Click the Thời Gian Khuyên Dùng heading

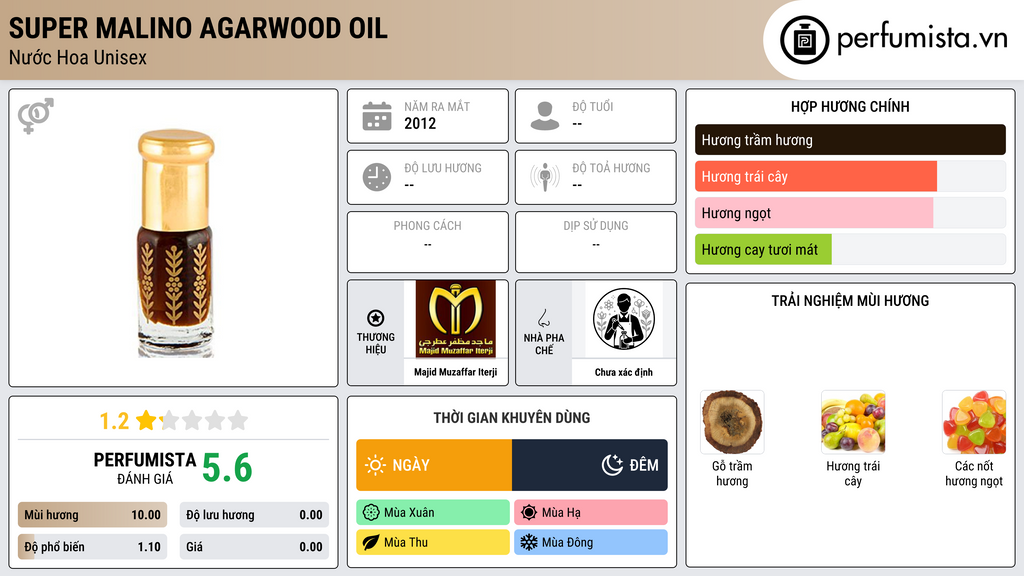(512, 417)
